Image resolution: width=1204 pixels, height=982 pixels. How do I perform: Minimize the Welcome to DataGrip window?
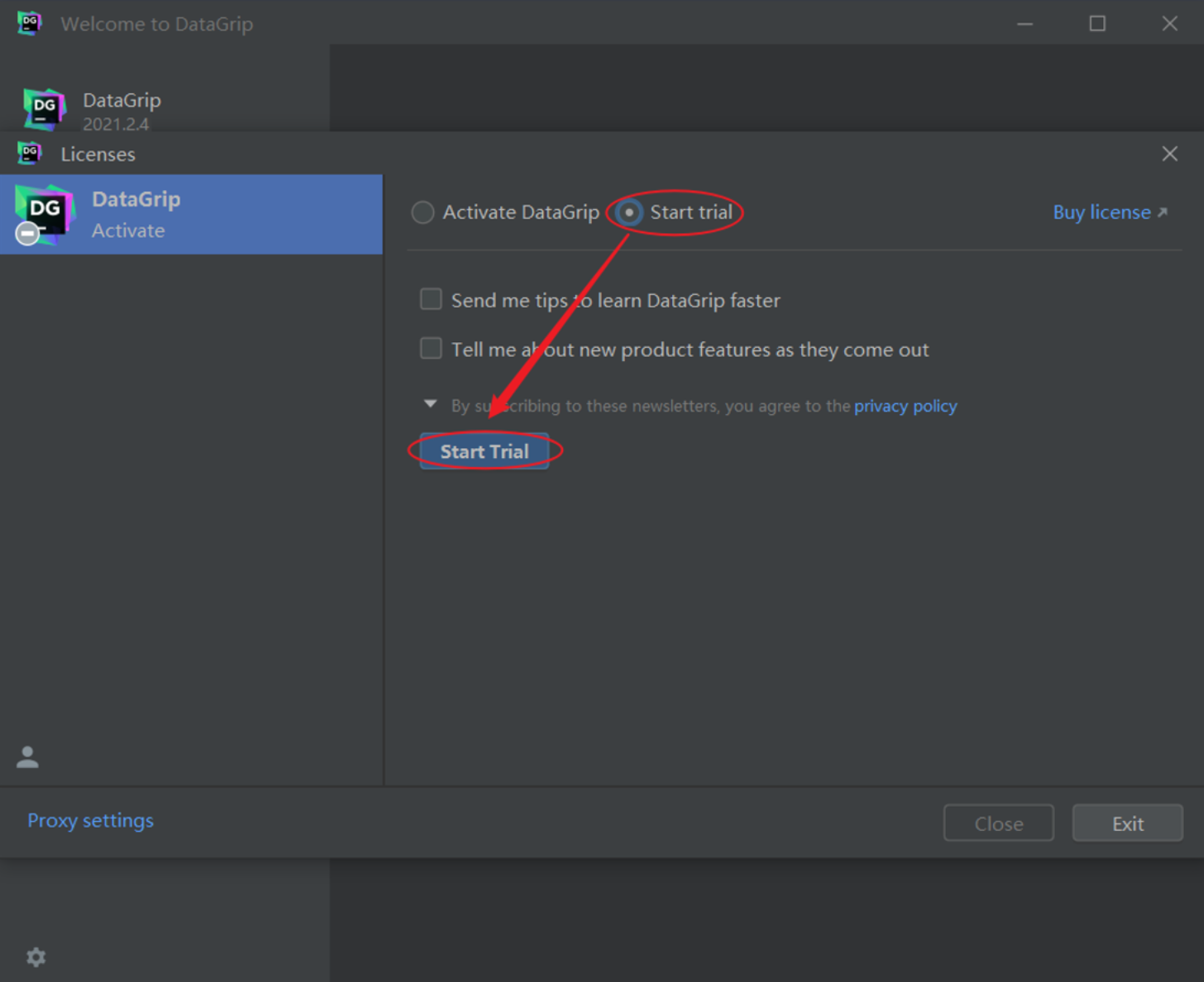pyautogui.click(x=1025, y=24)
